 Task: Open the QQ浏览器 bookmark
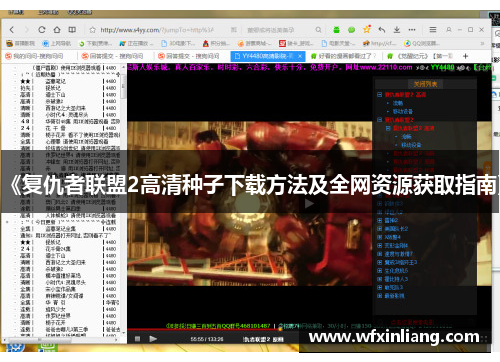click(x=422, y=43)
